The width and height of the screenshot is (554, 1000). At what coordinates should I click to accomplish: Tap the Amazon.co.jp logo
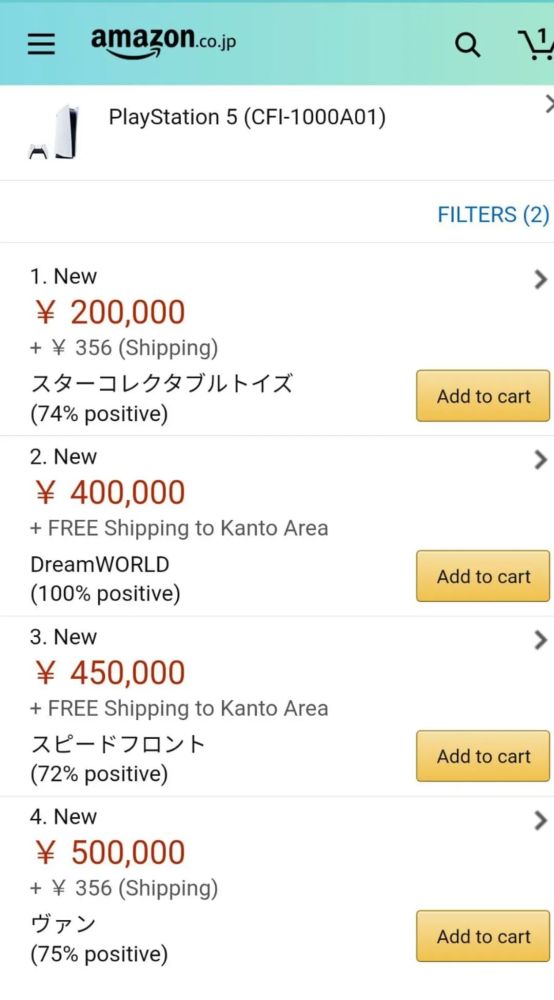pos(163,43)
